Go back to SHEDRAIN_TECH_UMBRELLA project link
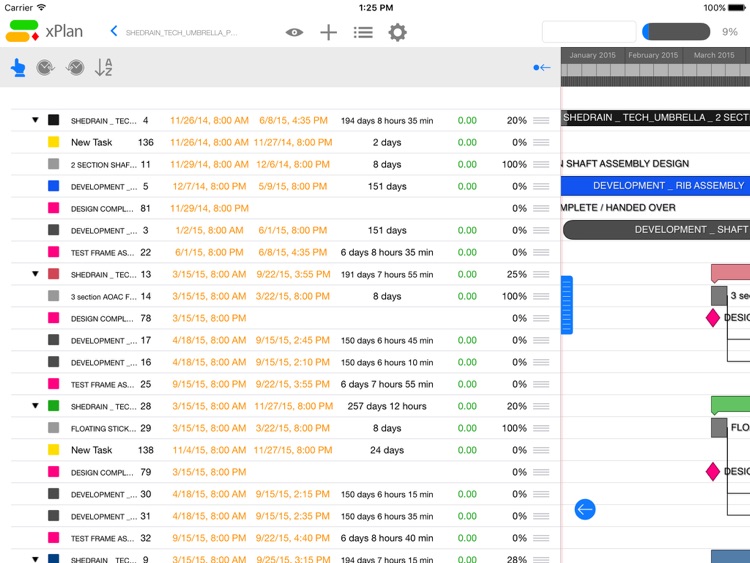Screen dimensions: 750x563 click(x=175, y=33)
